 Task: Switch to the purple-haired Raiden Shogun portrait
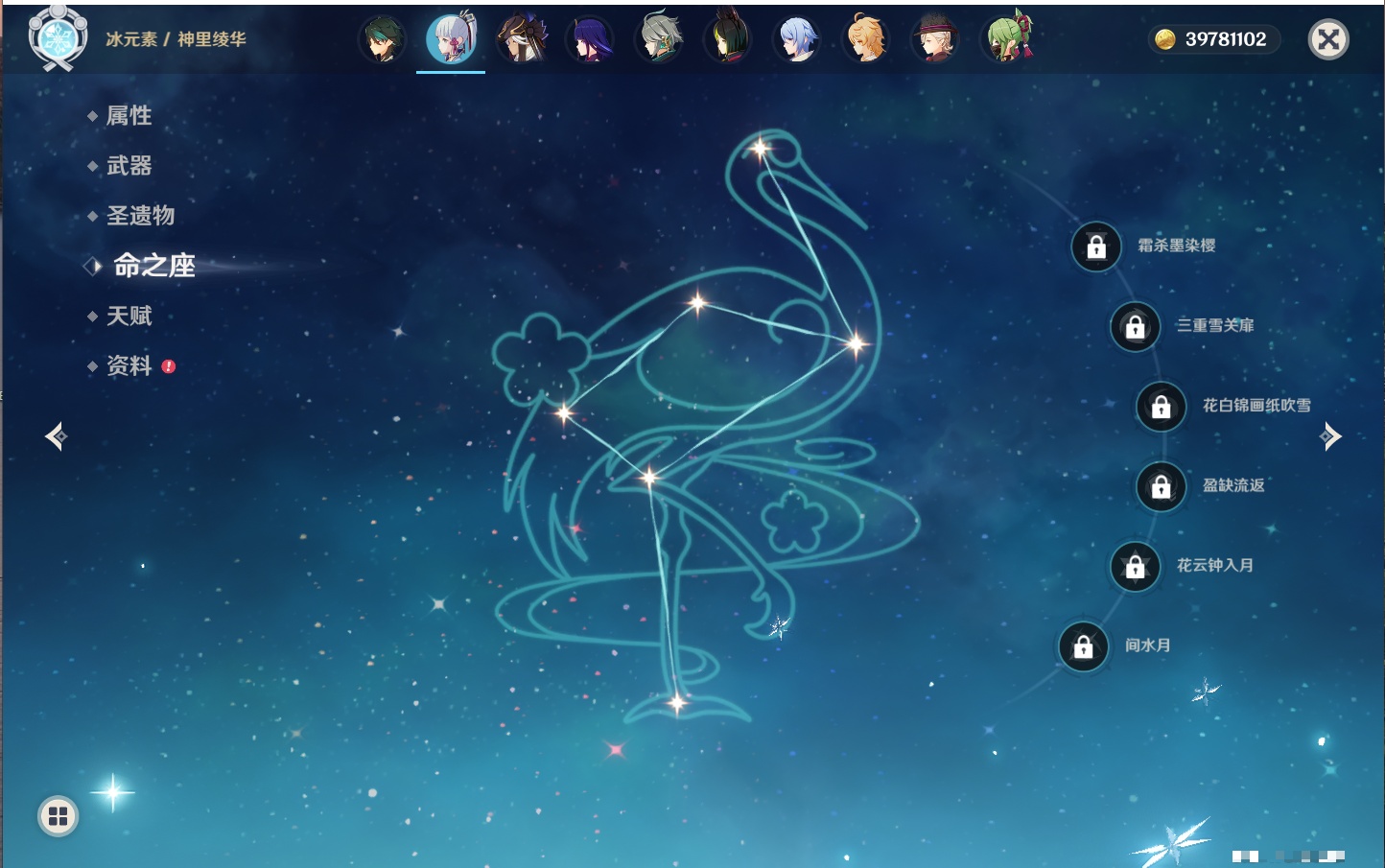[590, 40]
